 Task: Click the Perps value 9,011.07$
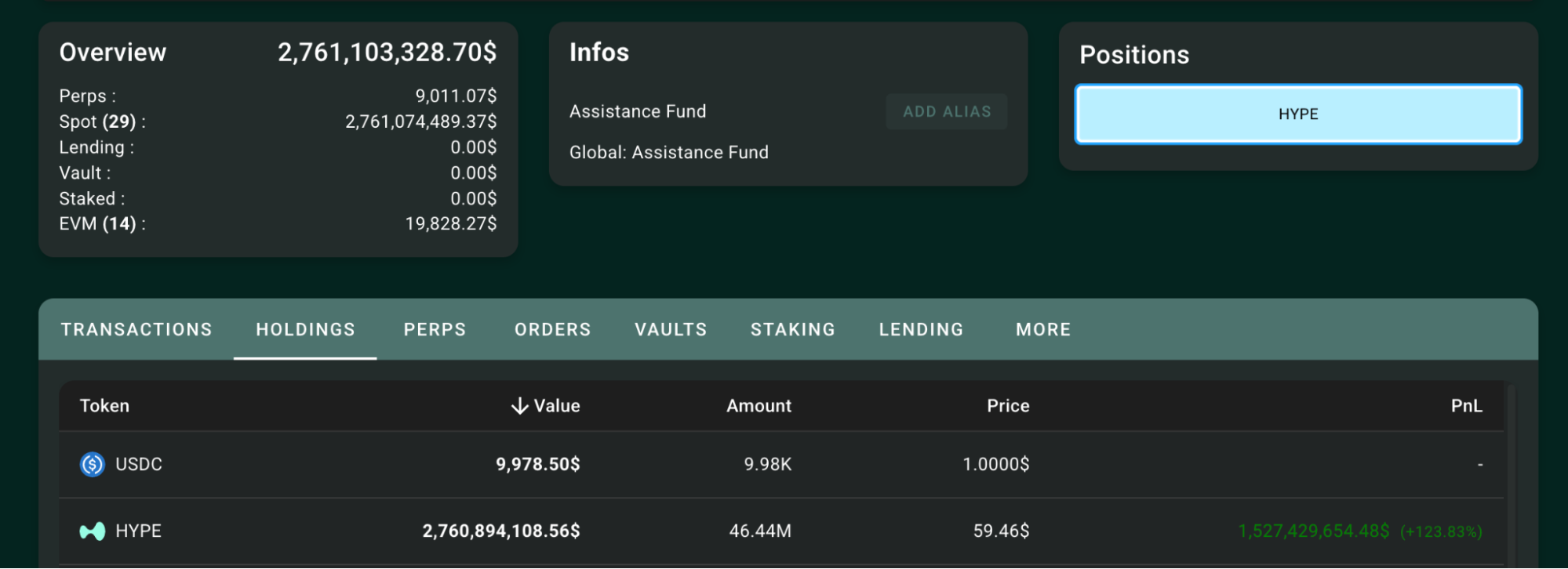coord(456,96)
